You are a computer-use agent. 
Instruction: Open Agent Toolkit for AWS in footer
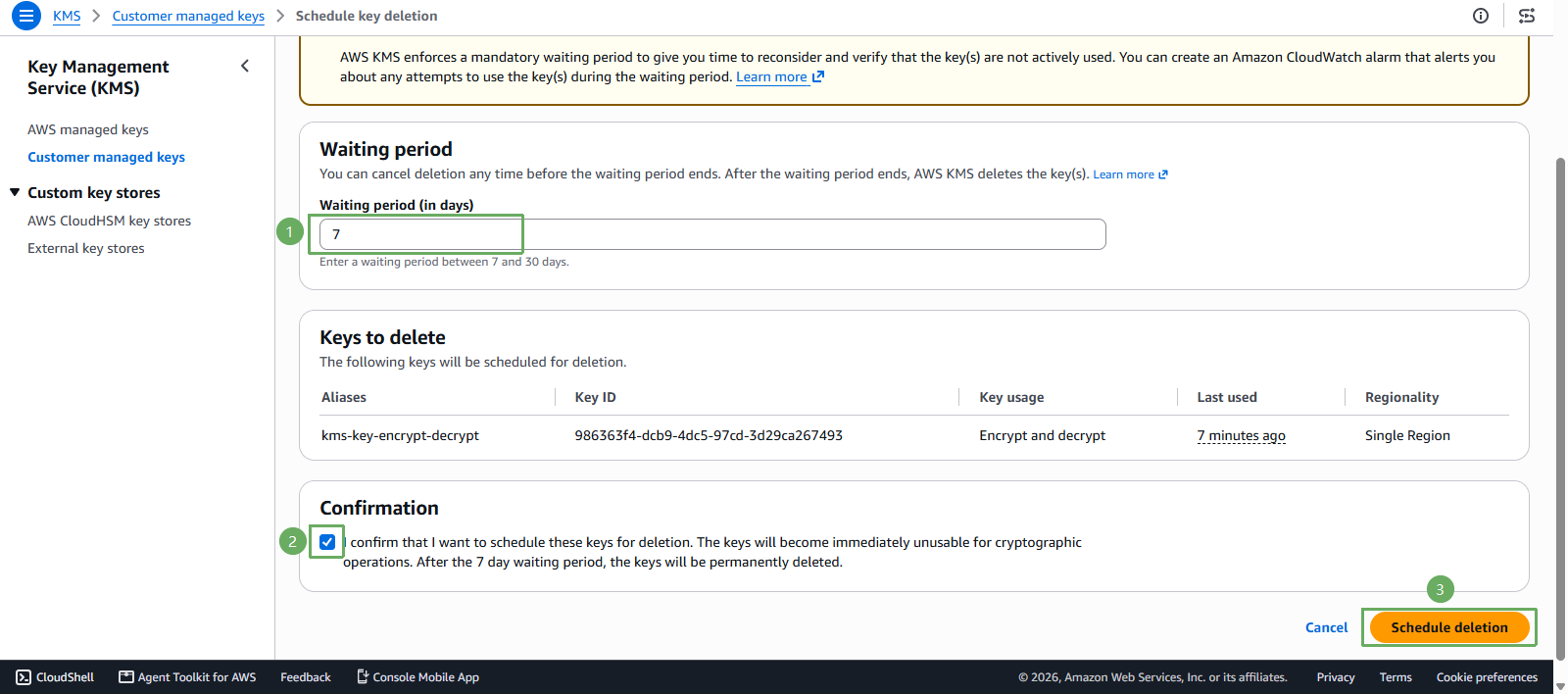(x=187, y=677)
